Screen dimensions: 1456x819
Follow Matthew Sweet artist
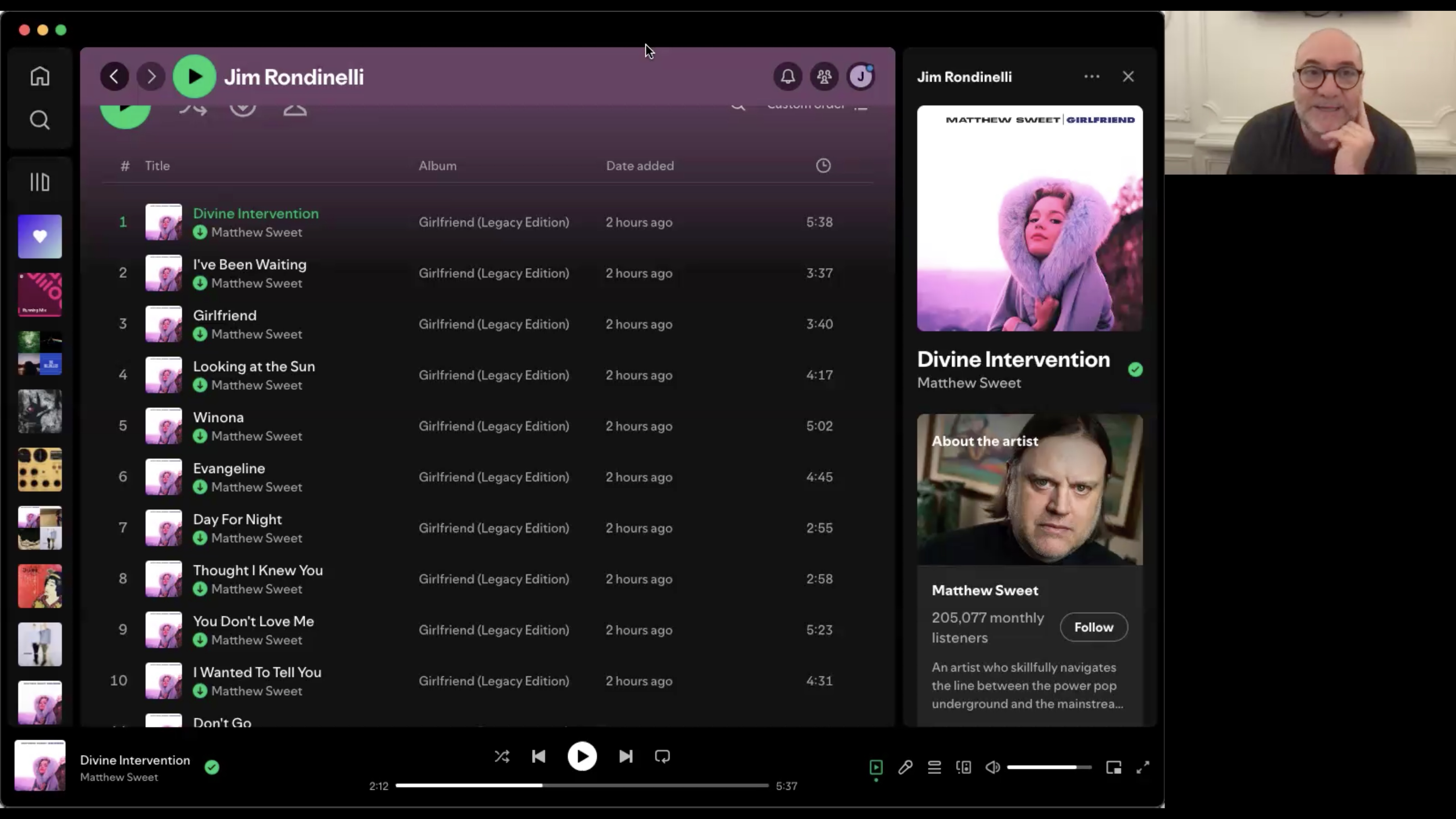tap(1093, 627)
